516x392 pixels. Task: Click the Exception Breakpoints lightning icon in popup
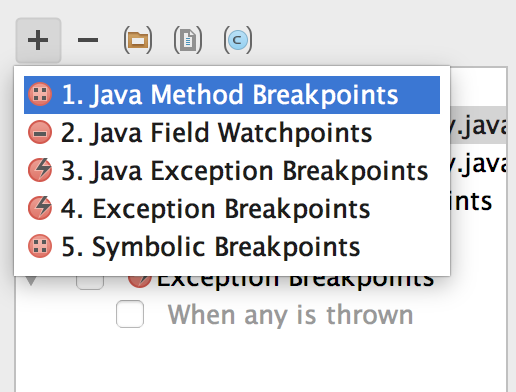click(x=40, y=208)
